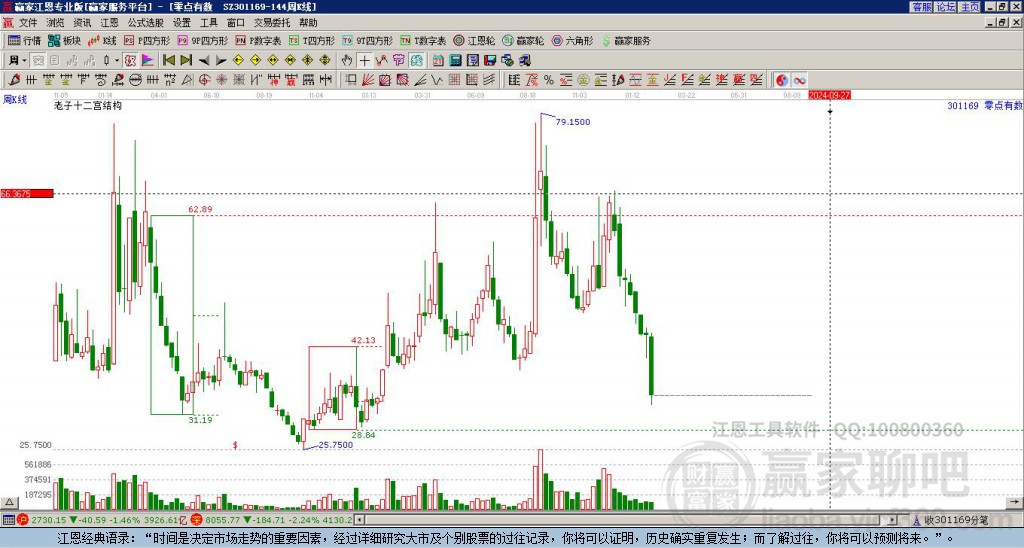Open the T四方形 time square
Viewport: 1024px width, 548px height.
(x=312, y=40)
